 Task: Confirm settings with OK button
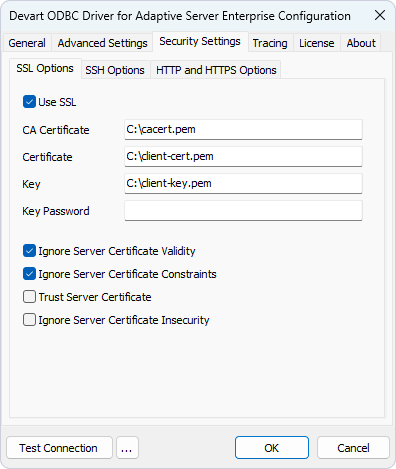point(272,448)
